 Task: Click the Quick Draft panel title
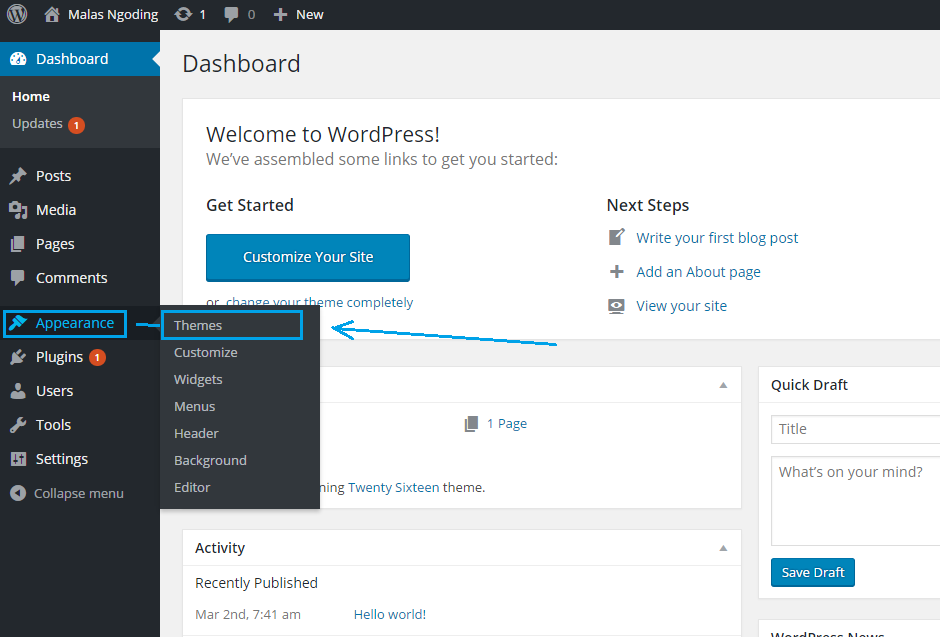pos(809,385)
